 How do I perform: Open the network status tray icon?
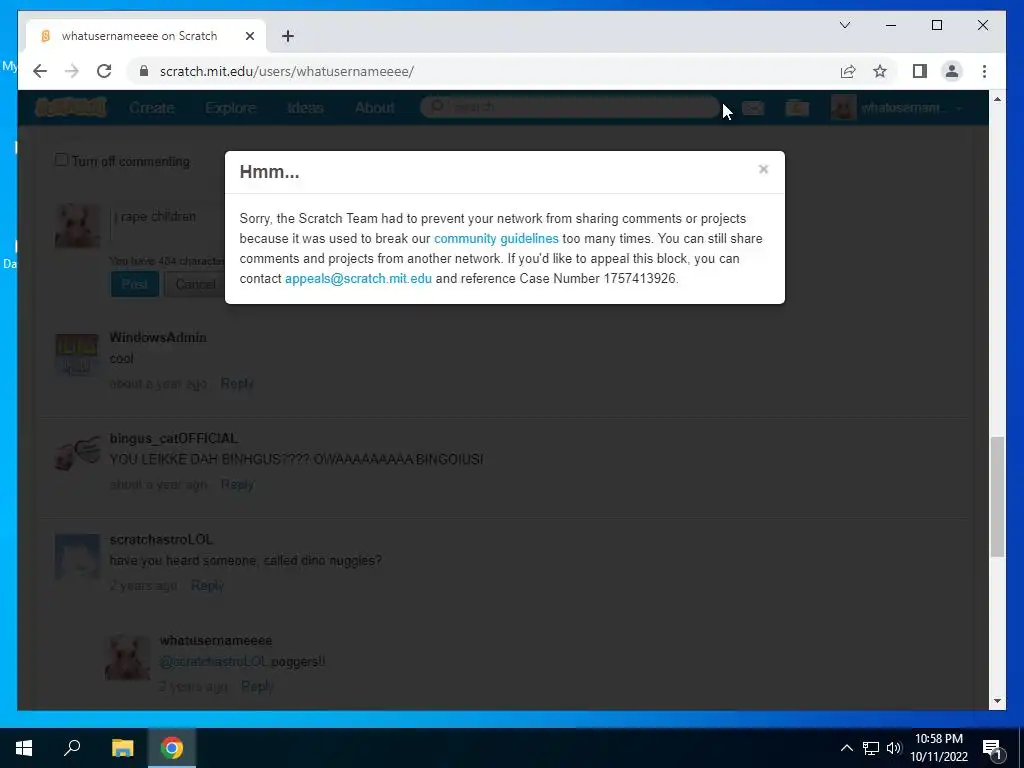871,748
